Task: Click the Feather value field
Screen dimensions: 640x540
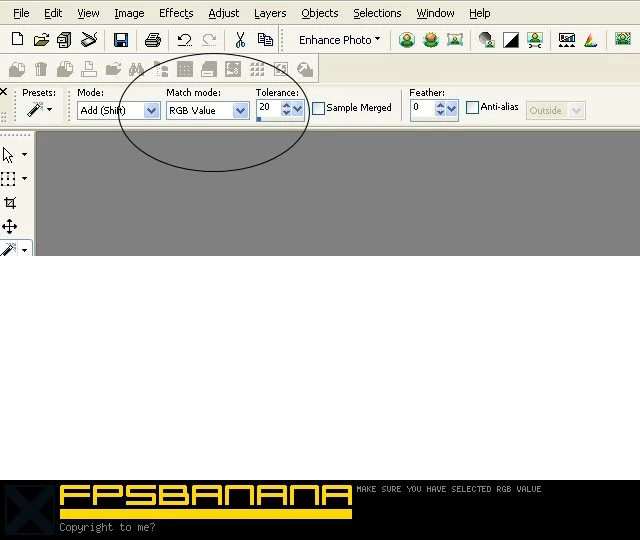Action: pos(422,107)
